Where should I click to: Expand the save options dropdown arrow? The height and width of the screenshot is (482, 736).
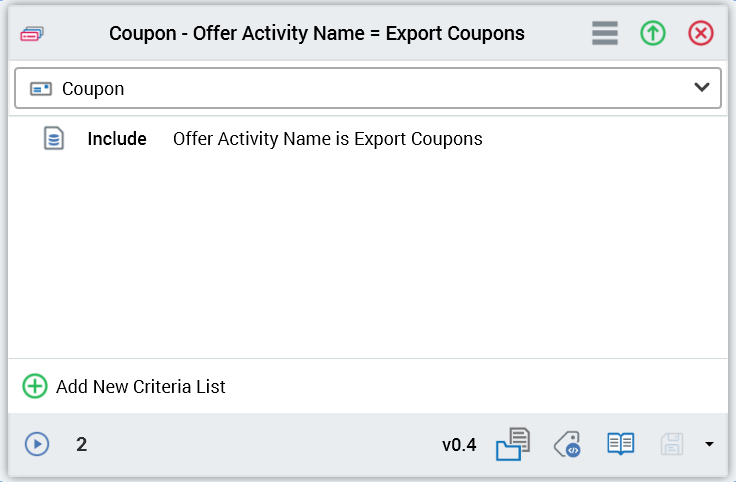point(709,444)
